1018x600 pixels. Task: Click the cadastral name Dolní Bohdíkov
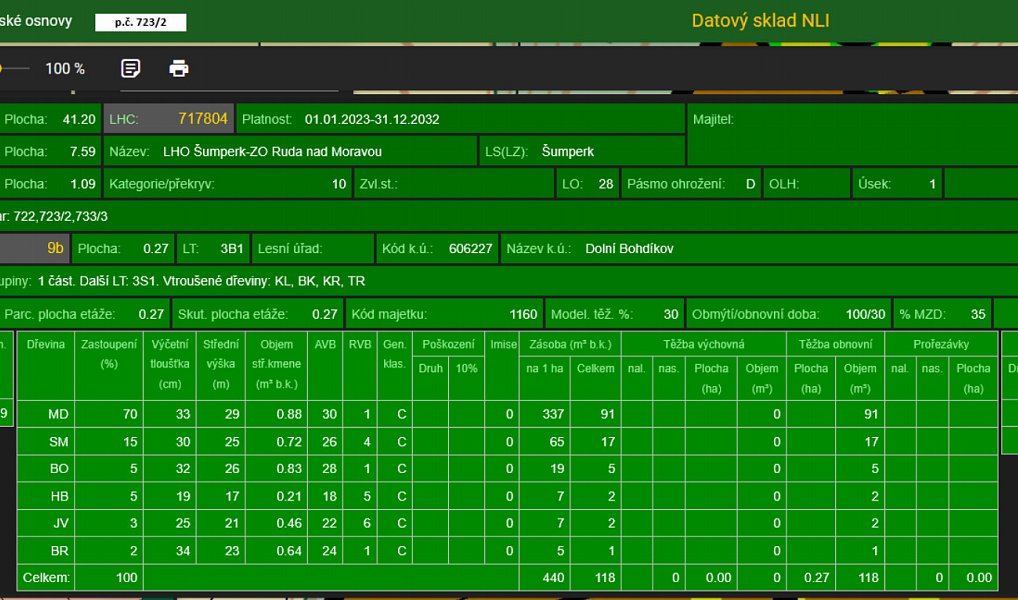(629, 249)
